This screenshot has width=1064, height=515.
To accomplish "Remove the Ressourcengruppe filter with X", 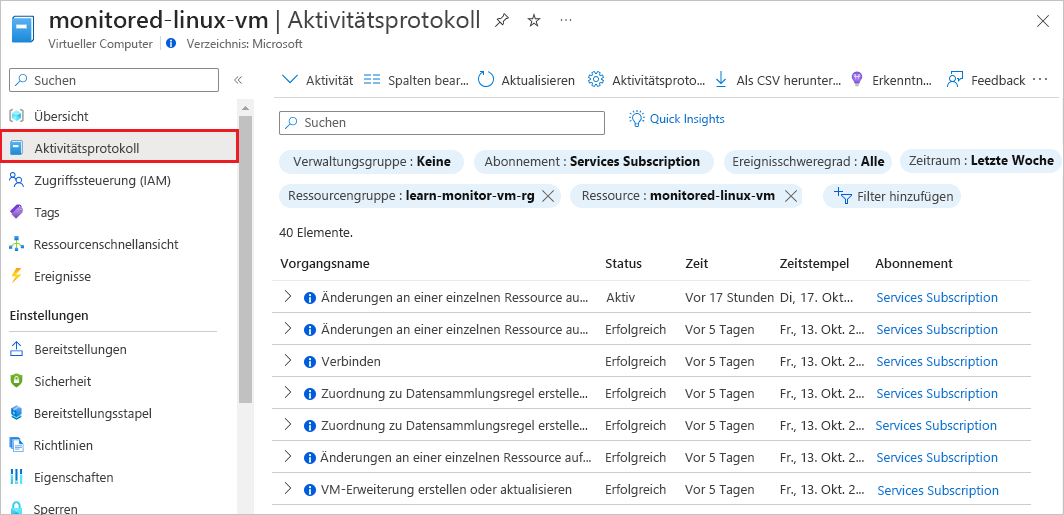I will pyautogui.click(x=549, y=196).
